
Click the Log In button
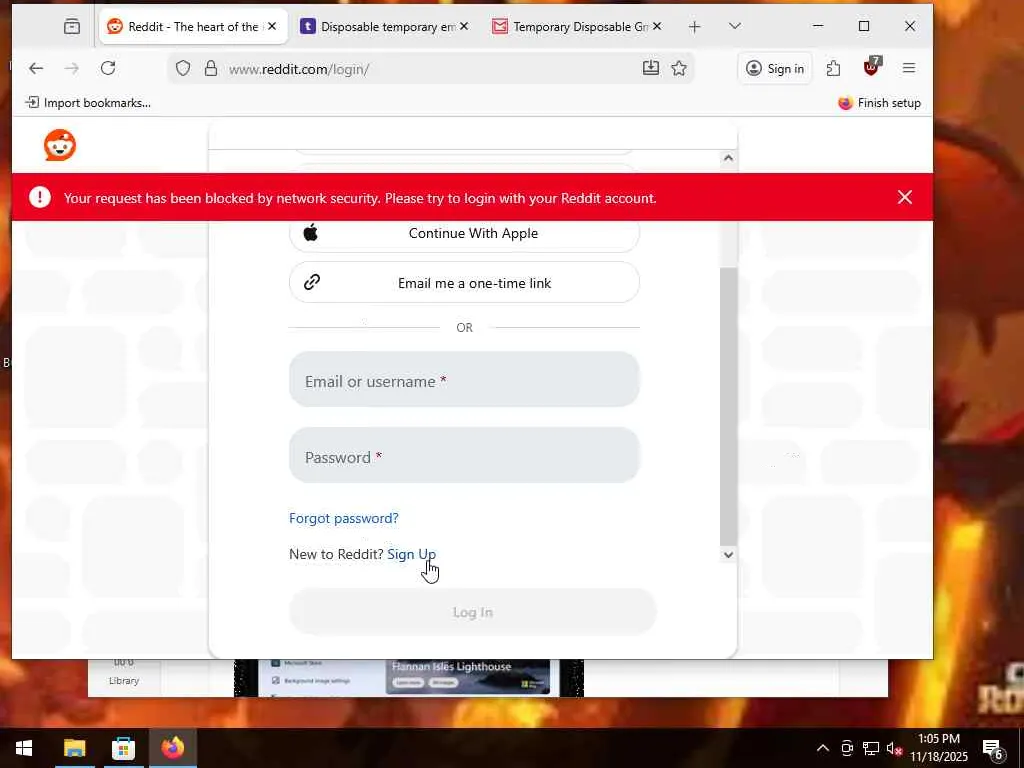click(x=473, y=612)
